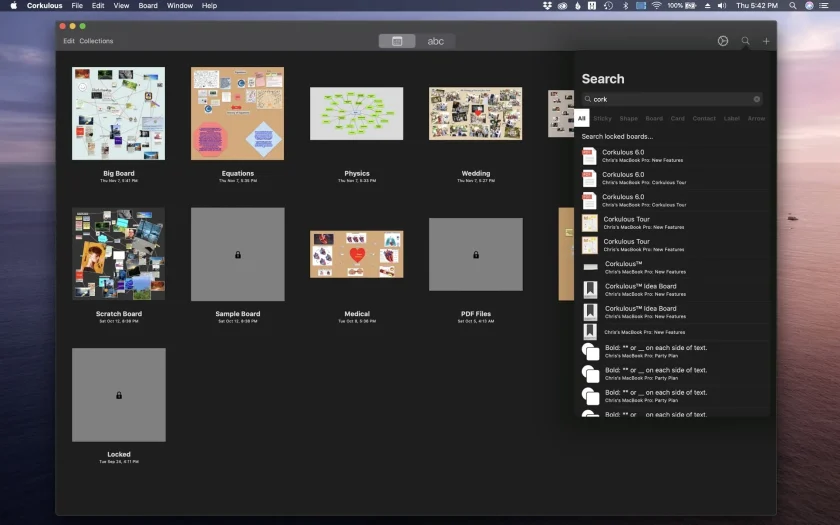Open Bluetooth status menu
Viewport: 840px width, 525px height.
point(625,5)
